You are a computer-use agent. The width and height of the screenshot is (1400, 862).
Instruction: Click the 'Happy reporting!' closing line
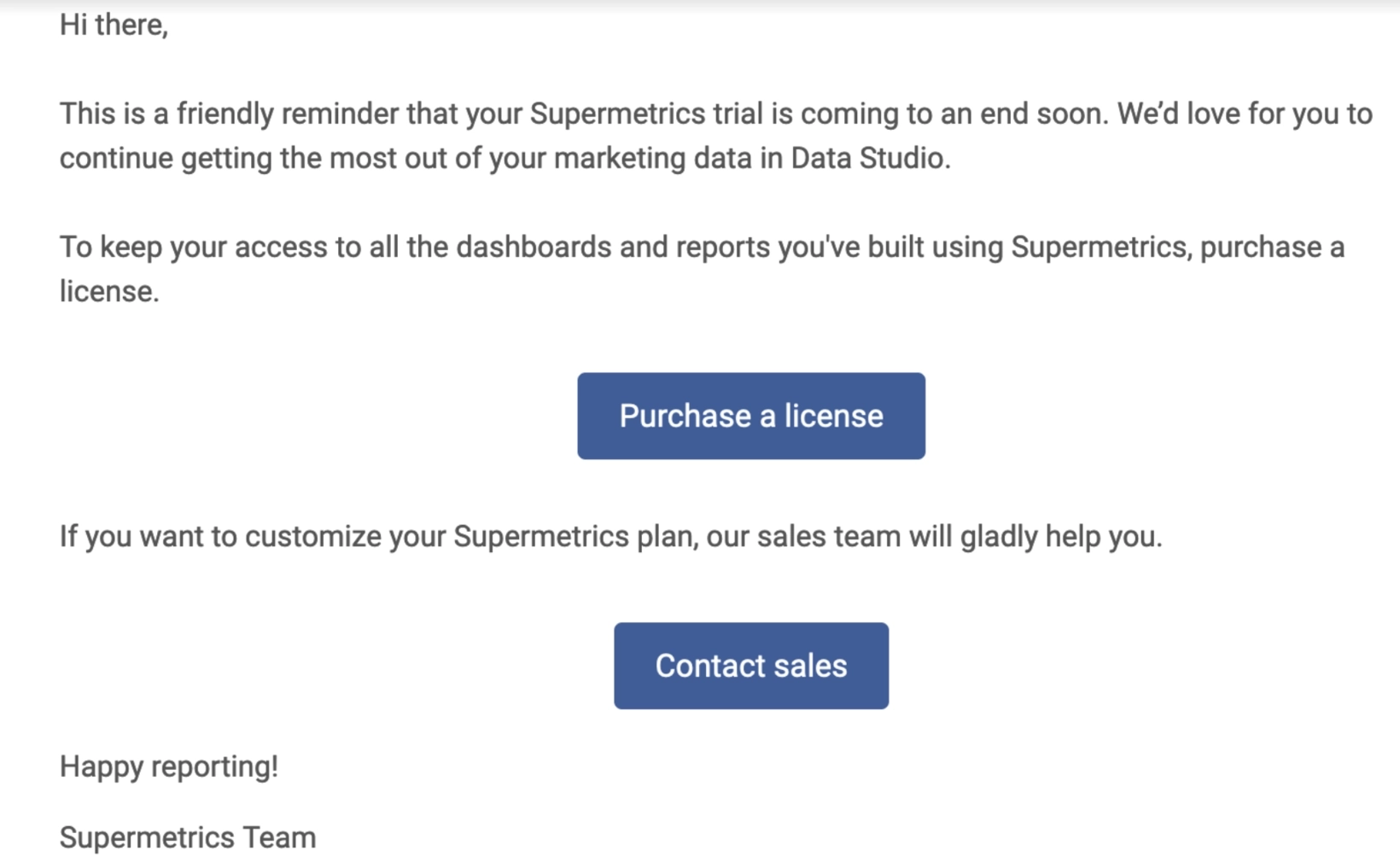[170, 766]
